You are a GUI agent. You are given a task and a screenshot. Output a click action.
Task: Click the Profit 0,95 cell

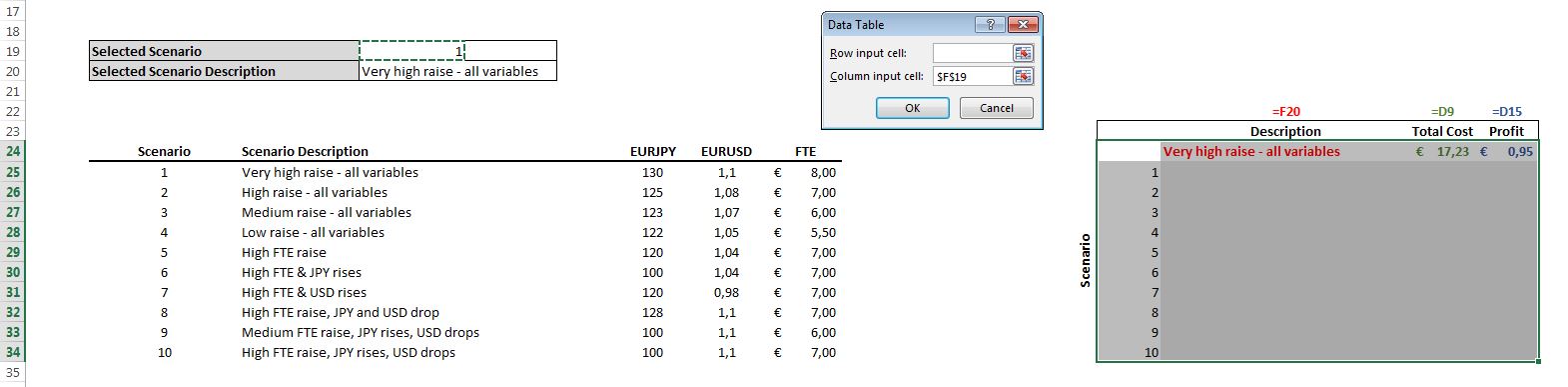click(x=1507, y=151)
